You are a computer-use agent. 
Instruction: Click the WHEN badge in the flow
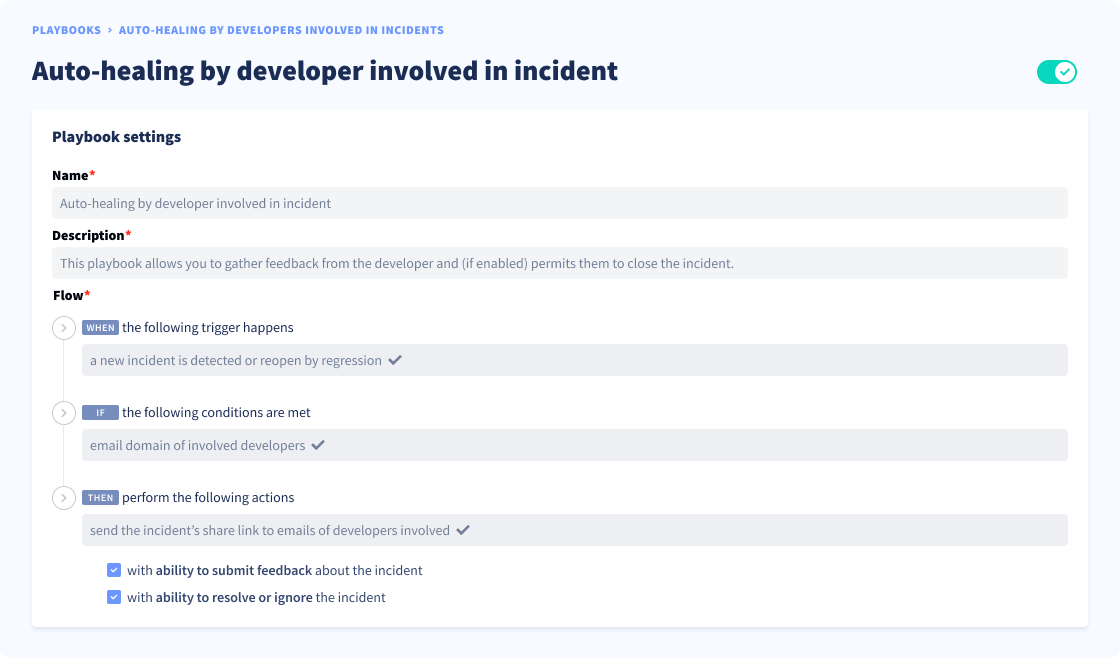pos(101,327)
